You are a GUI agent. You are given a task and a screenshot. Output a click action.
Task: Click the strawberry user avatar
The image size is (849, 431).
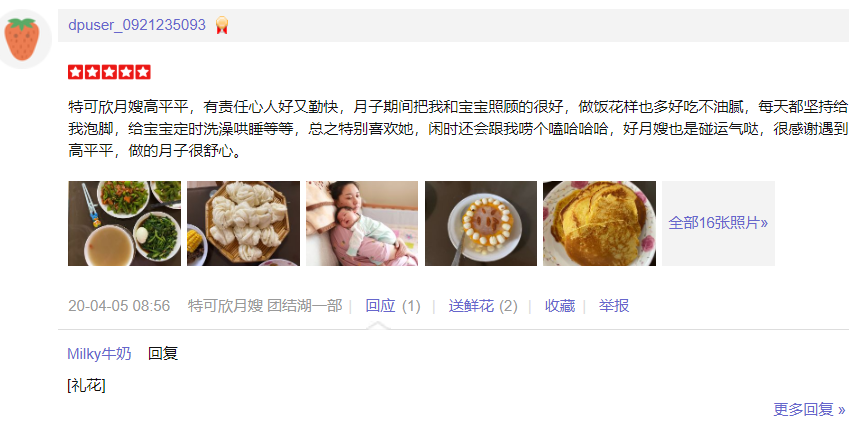[x=22, y=39]
